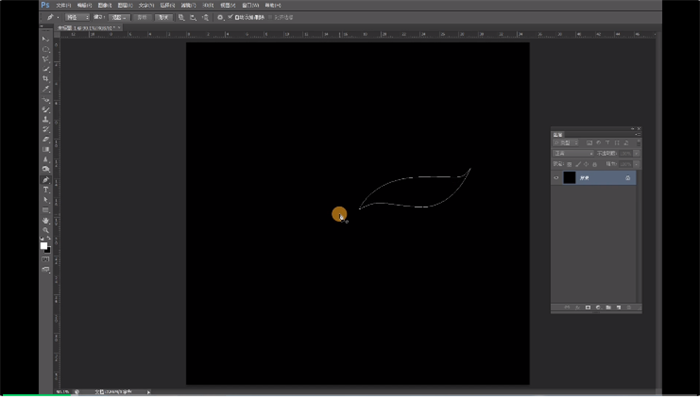The height and width of the screenshot is (397, 700).
Task: Select the Path Selection tool
Action: [x=46, y=200]
